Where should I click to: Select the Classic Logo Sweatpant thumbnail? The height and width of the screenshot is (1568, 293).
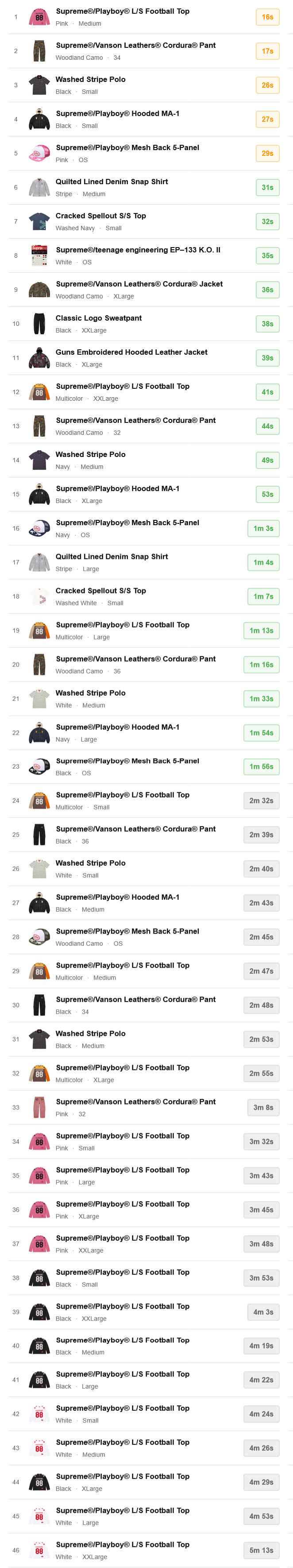click(39, 324)
